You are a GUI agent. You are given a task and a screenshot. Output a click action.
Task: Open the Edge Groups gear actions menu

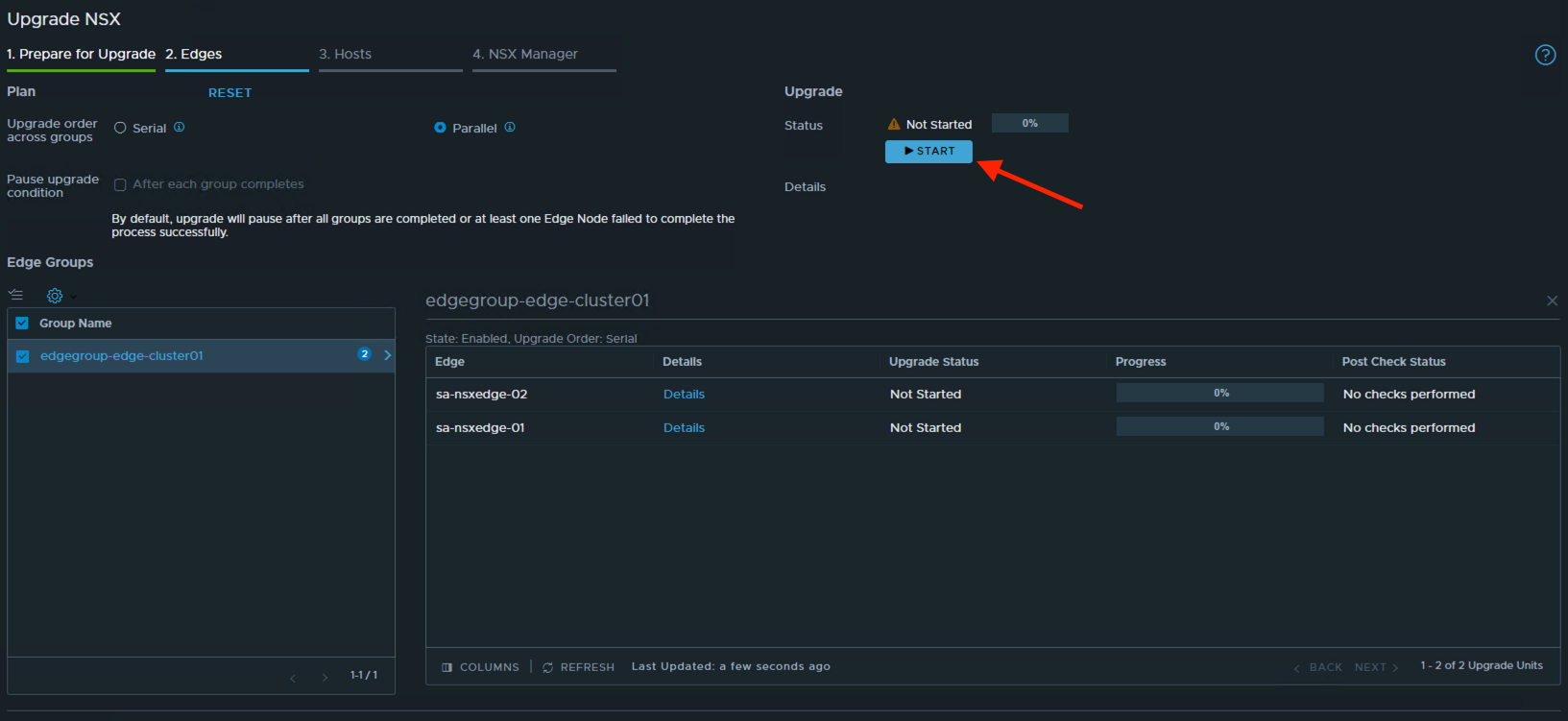point(55,296)
